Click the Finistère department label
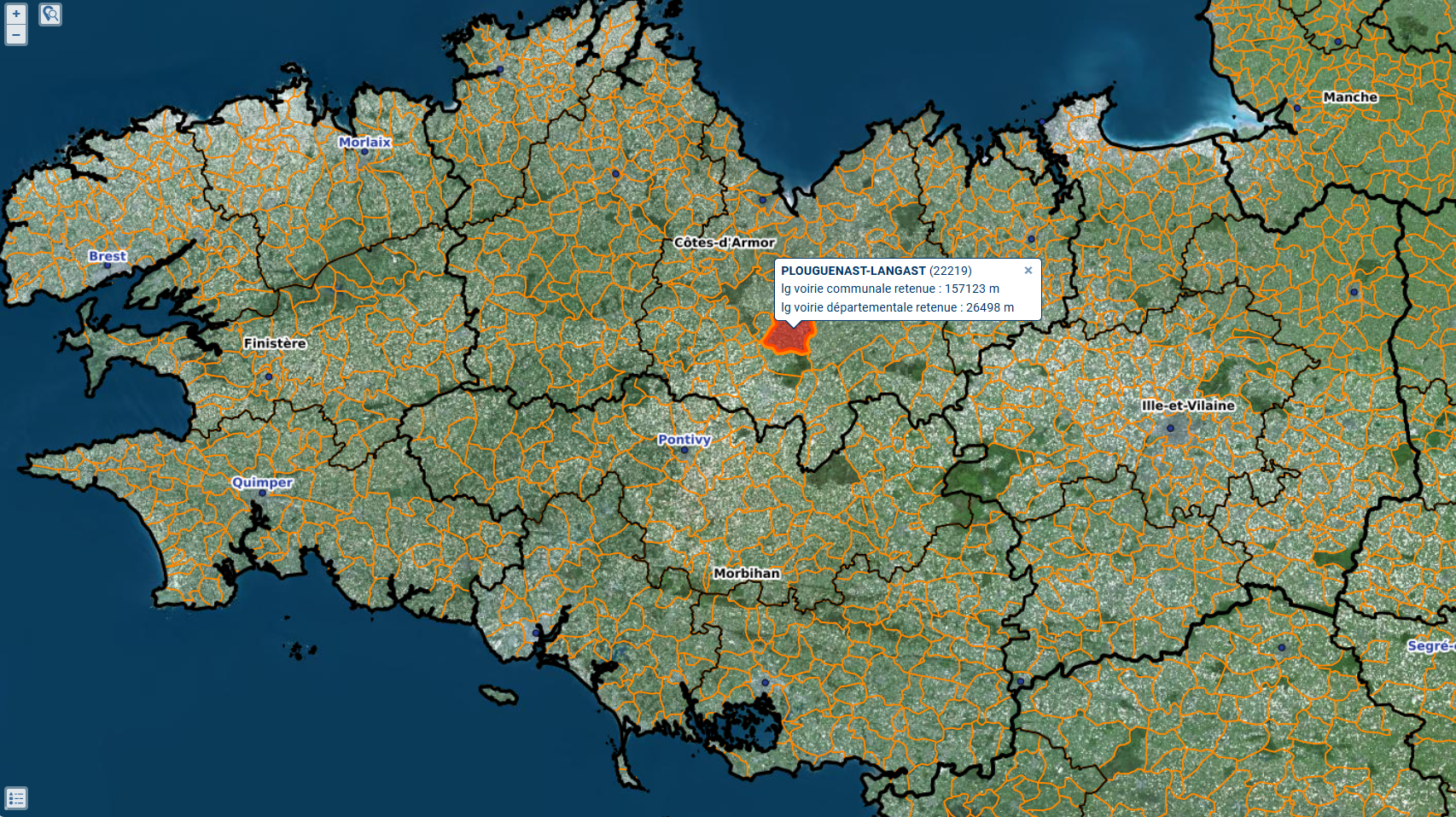This screenshot has height=817, width=1456. [x=275, y=343]
